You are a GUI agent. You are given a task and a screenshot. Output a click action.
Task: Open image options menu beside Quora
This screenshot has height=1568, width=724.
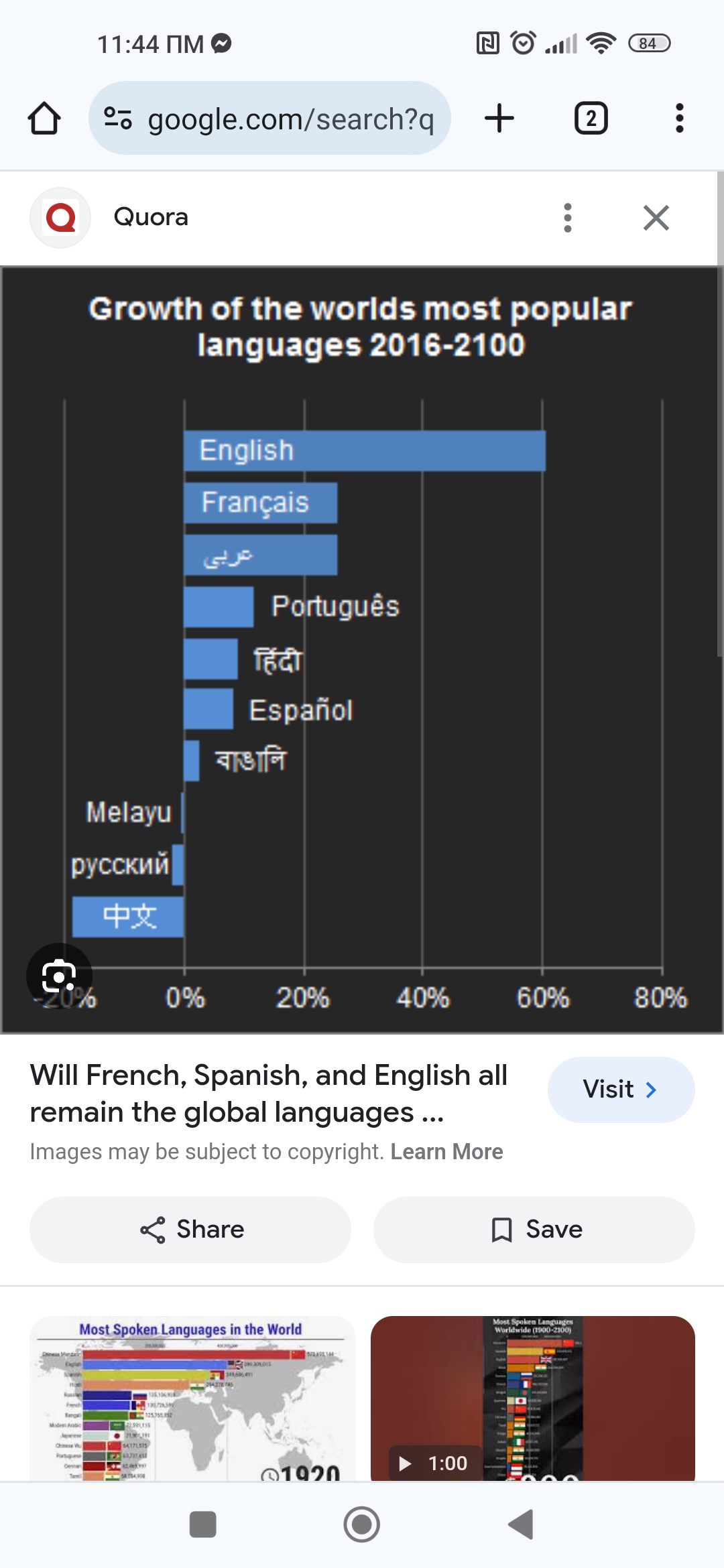click(568, 218)
